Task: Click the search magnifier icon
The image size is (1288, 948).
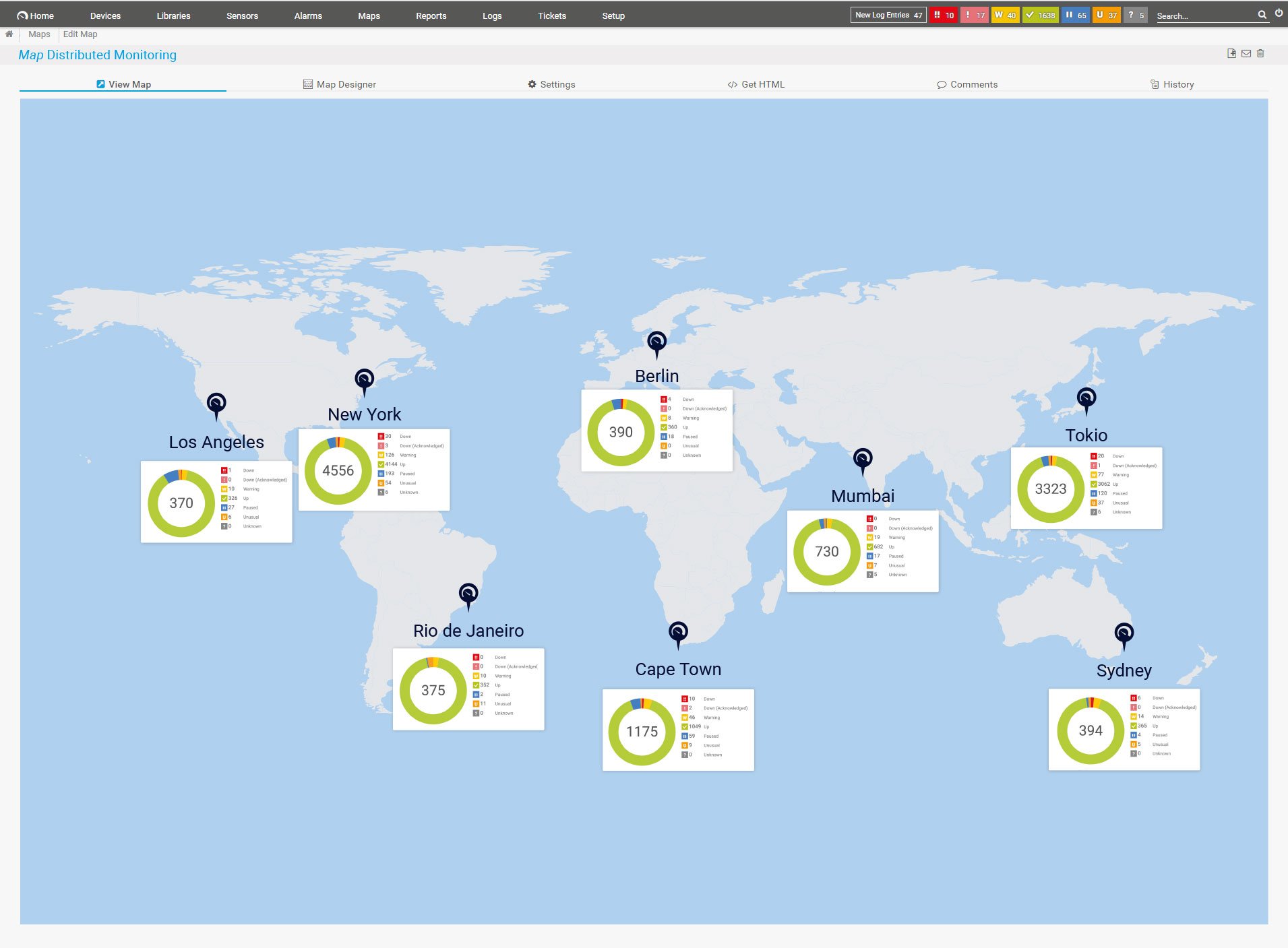Action: click(x=1262, y=15)
